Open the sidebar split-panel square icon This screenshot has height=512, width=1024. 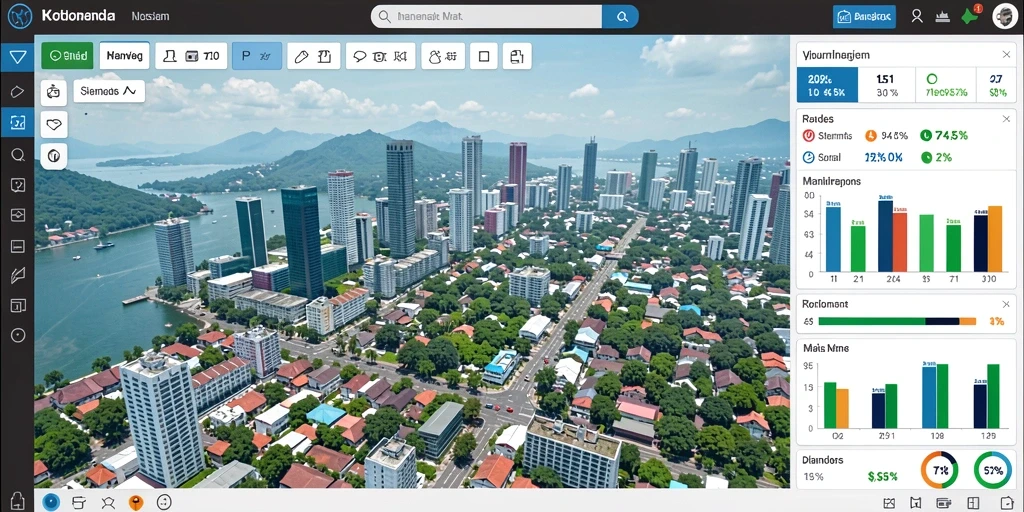click(x=18, y=305)
